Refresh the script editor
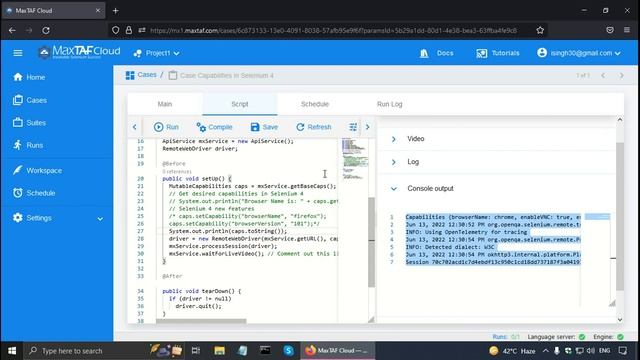This screenshot has height=360, width=640. coord(313,127)
